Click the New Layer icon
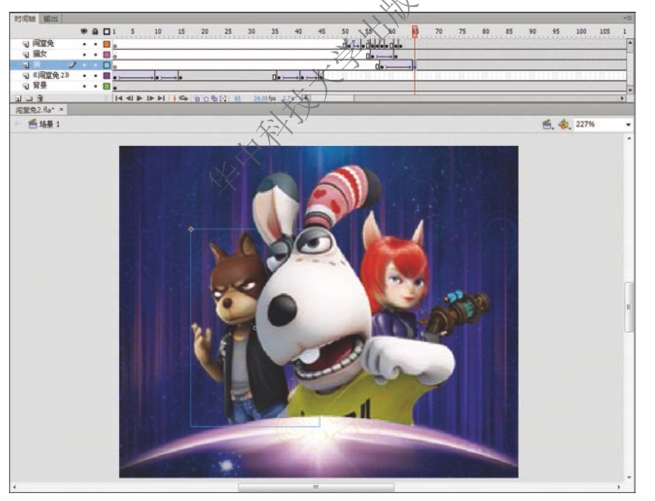The image size is (655, 501). 16,98
